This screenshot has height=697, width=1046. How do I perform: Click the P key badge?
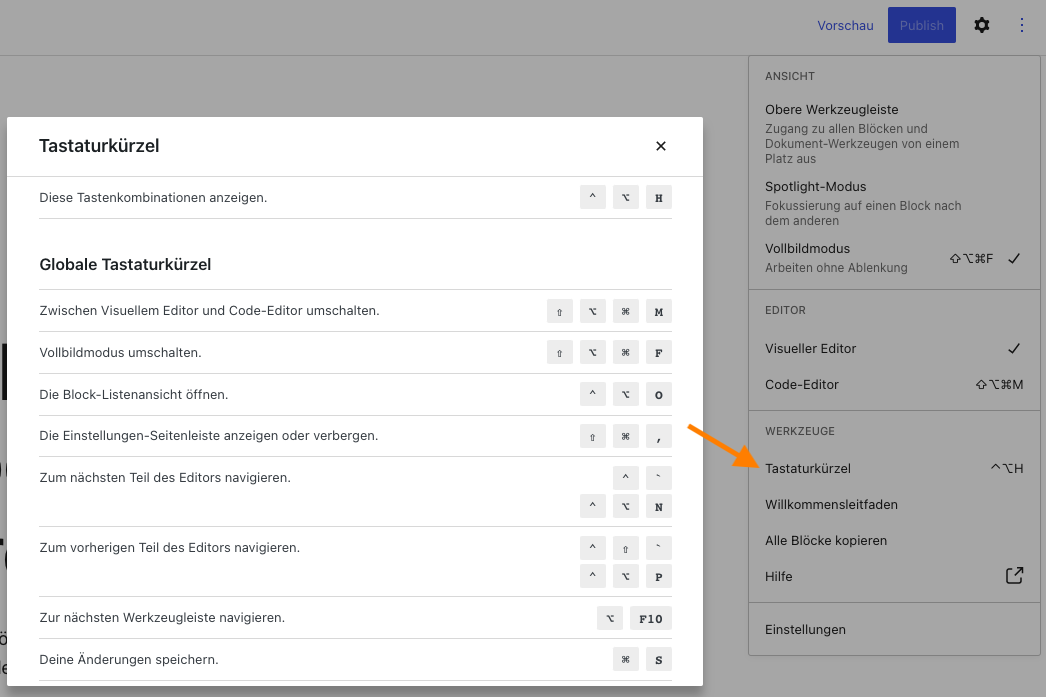point(658,577)
